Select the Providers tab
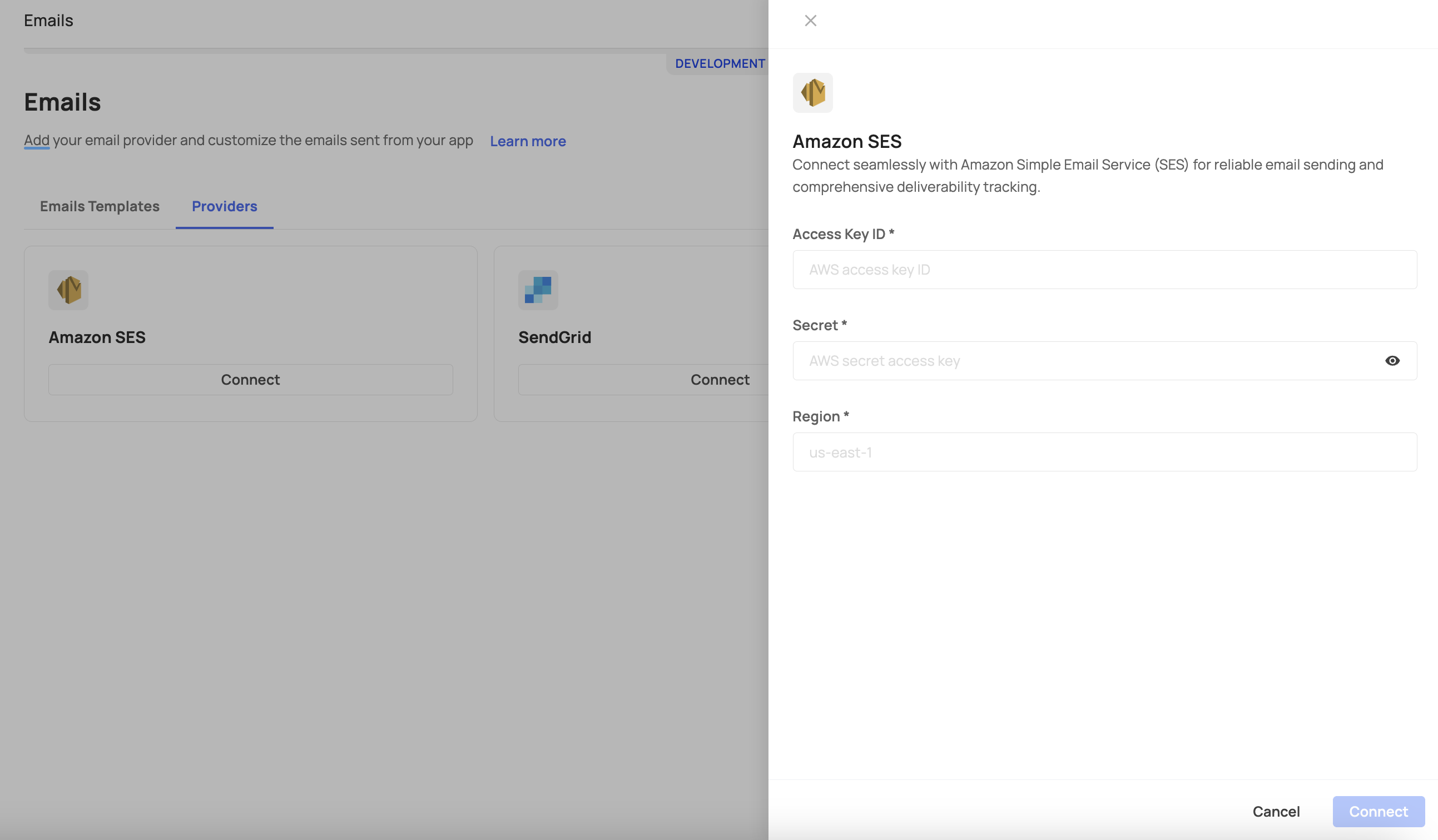The width and height of the screenshot is (1438, 840). tap(224, 206)
